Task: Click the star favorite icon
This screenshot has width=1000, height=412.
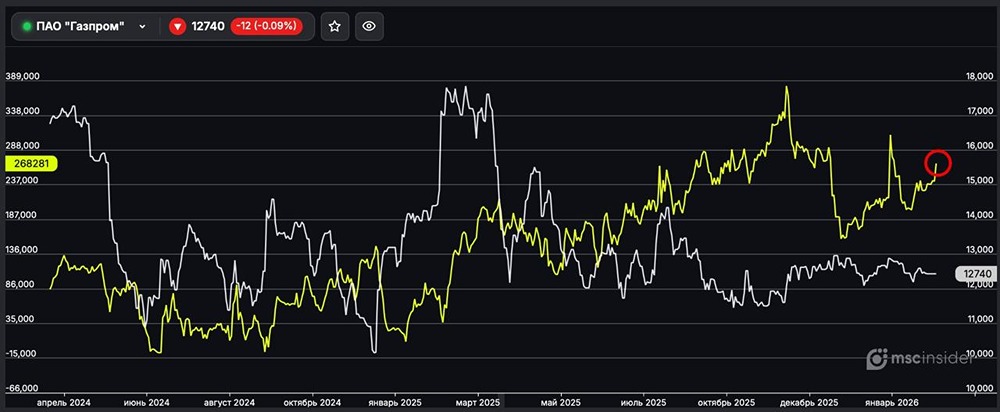Action: click(335, 26)
